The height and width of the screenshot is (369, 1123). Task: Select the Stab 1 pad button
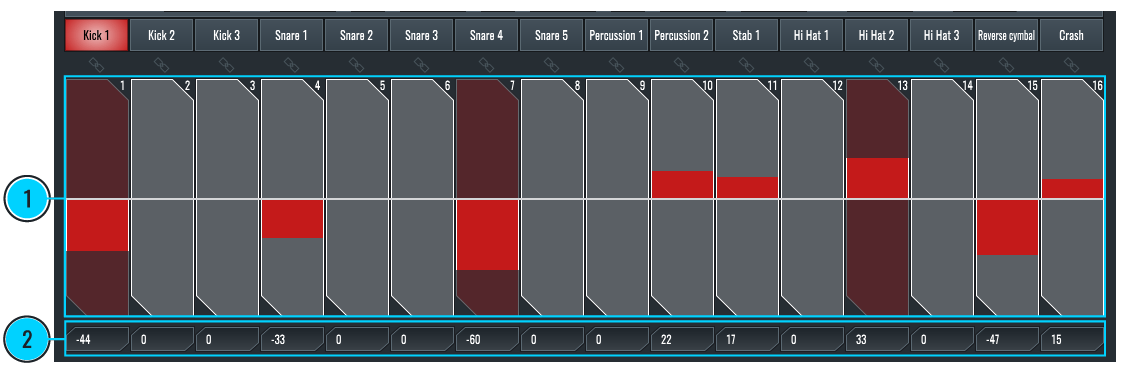[x=747, y=35]
